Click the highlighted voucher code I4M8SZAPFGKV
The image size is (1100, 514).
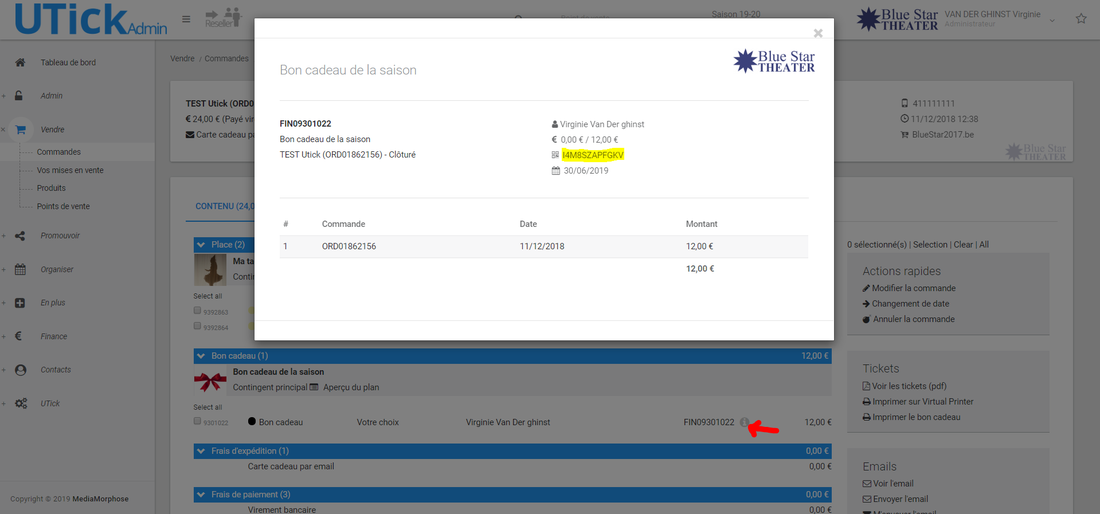pos(593,155)
